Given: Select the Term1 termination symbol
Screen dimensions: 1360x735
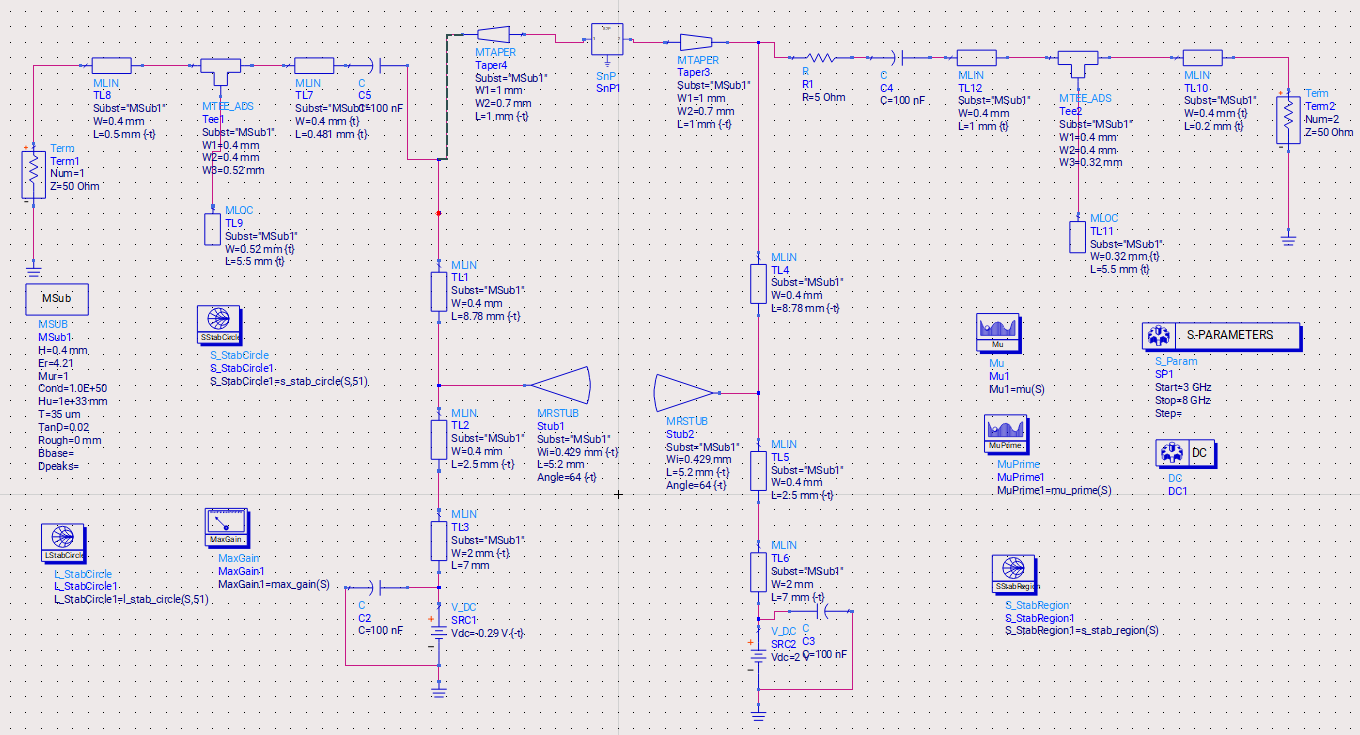Looking at the screenshot, I should click(x=34, y=174).
